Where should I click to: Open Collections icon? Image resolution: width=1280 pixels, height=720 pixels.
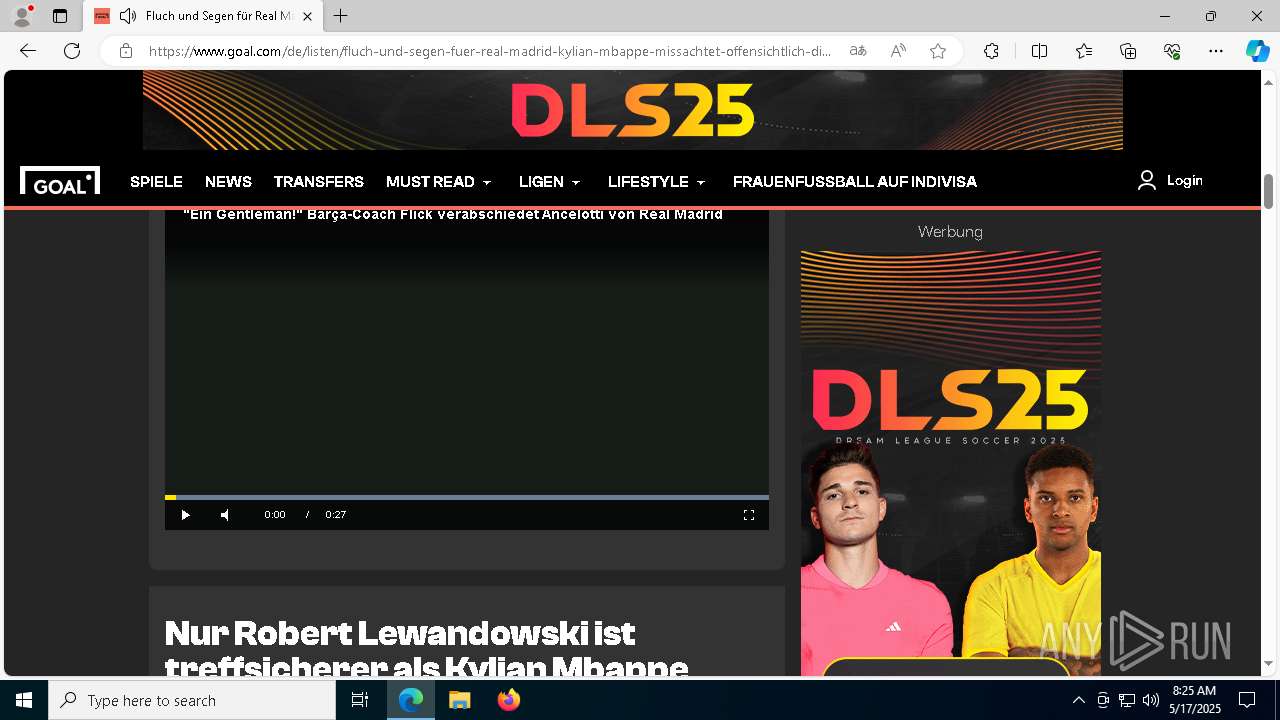click(1128, 51)
